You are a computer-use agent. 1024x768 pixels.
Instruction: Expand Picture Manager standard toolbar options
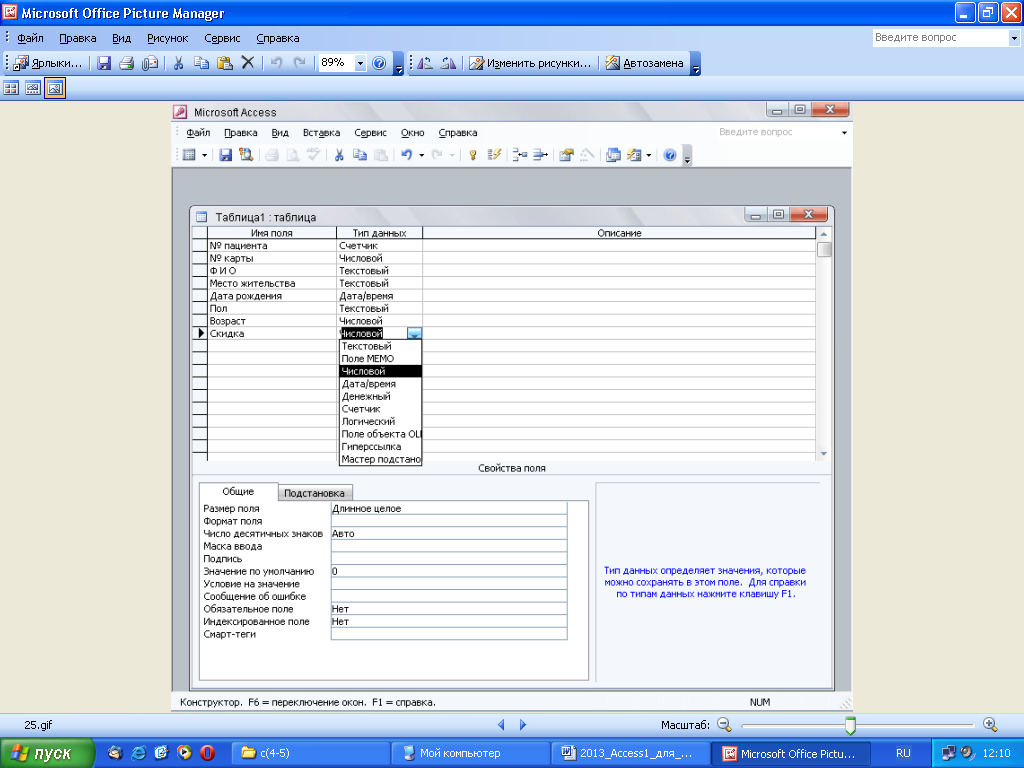(x=398, y=64)
